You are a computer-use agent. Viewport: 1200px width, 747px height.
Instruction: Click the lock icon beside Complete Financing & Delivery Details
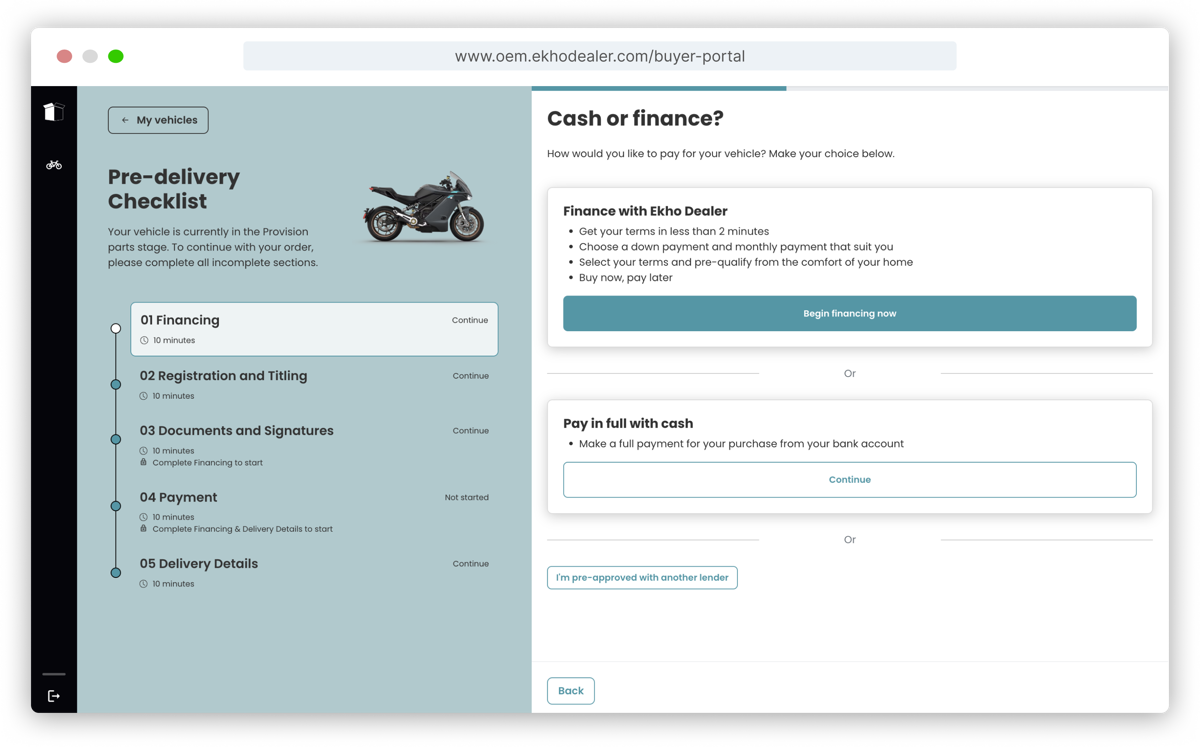pyautogui.click(x=144, y=529)
